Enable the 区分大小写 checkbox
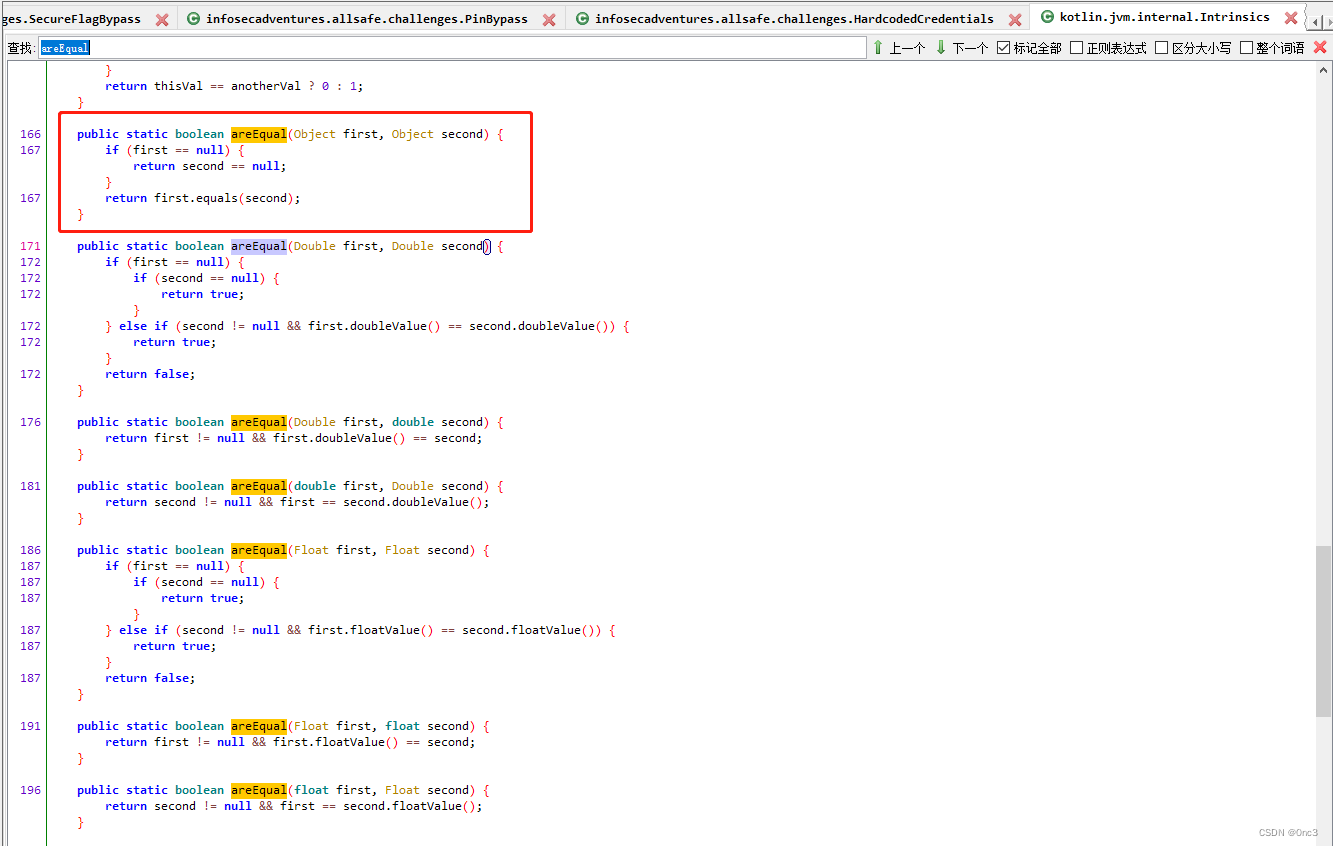This screenshot has height=846, width=1333. (1162, 48)
